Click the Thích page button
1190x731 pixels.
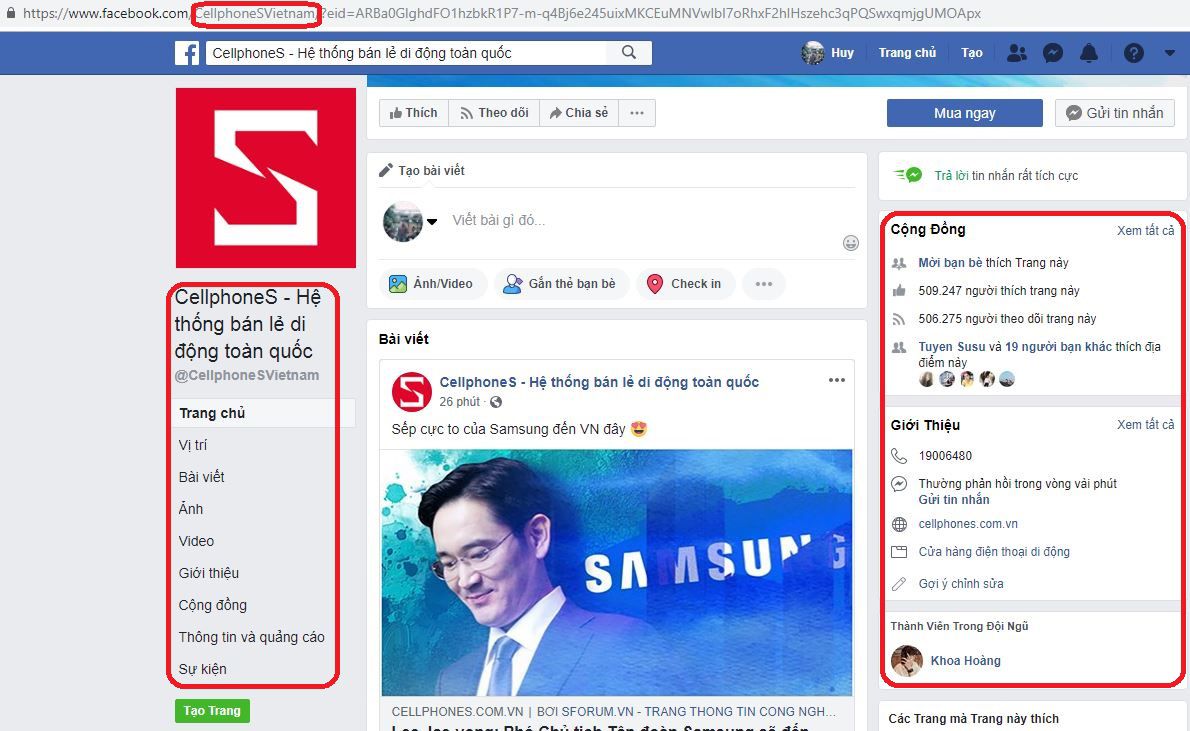point(414,113)
